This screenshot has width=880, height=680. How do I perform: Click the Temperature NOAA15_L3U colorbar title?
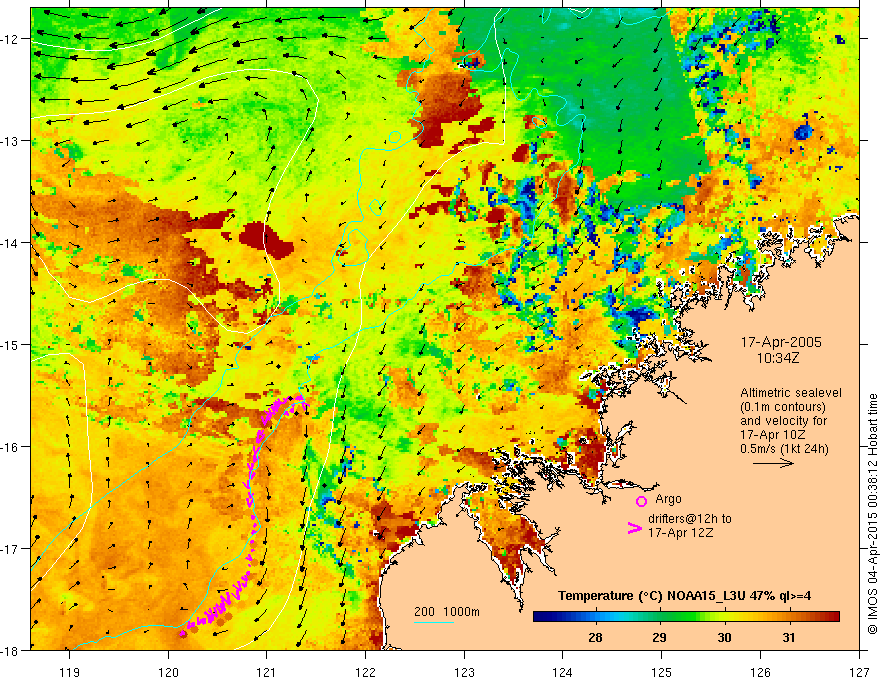pos(684,596)
